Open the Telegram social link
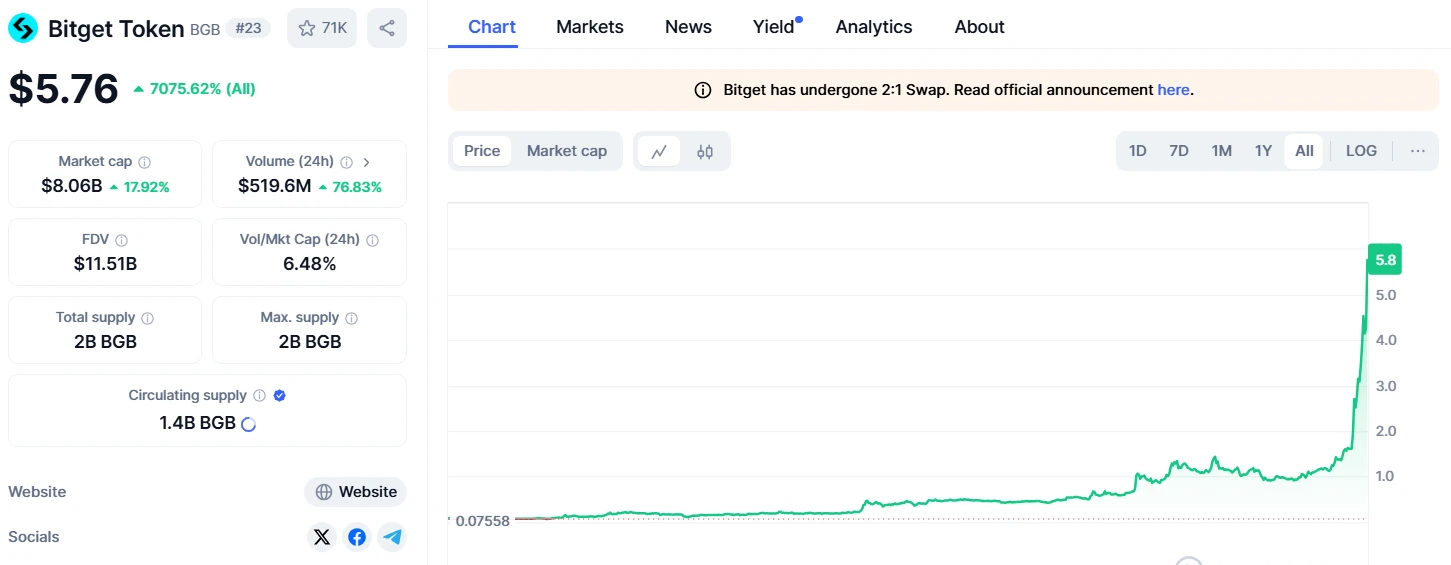 tap(393, 537)
